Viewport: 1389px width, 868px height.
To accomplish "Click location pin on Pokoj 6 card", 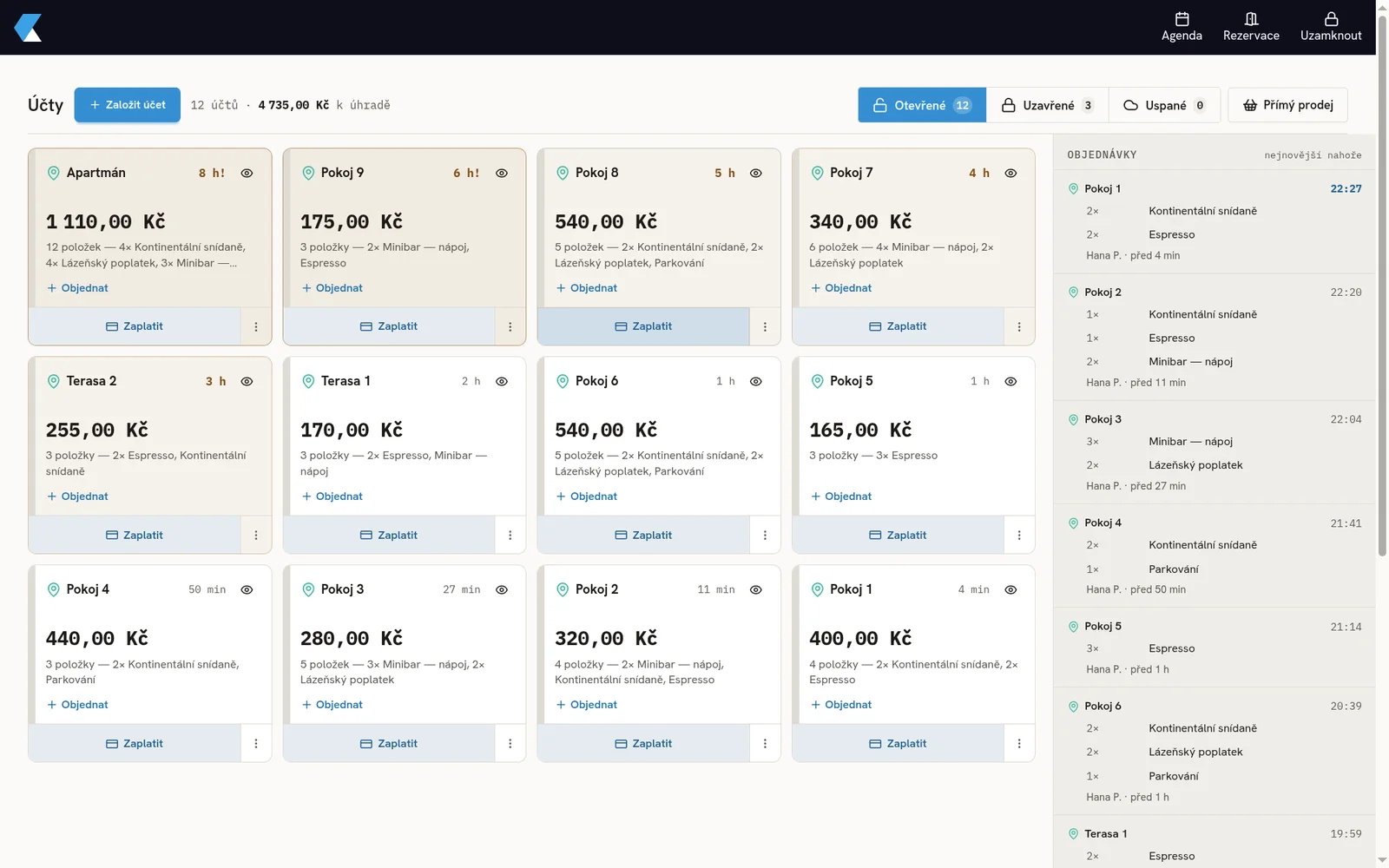I will [x=562, y=381].
